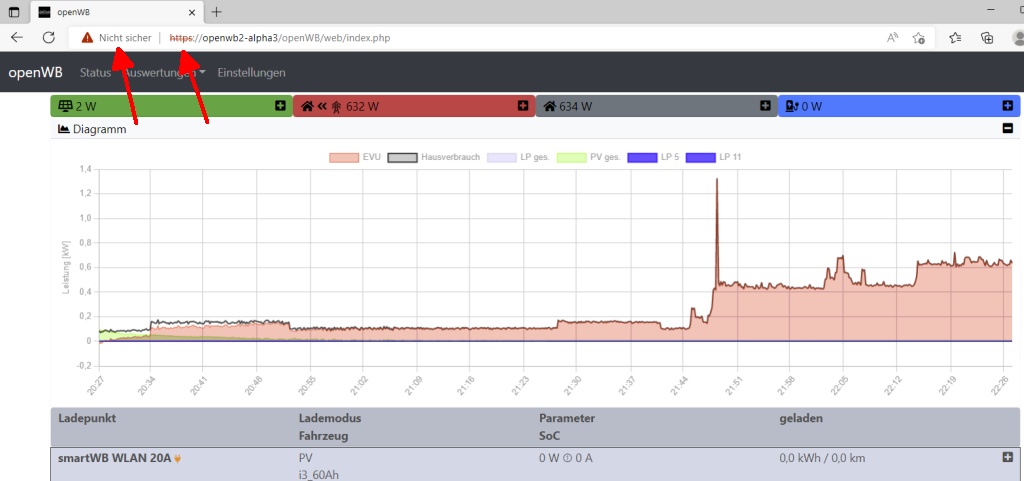Select the openWB browser tab
1024x481 pixels.
pos(116,12)
